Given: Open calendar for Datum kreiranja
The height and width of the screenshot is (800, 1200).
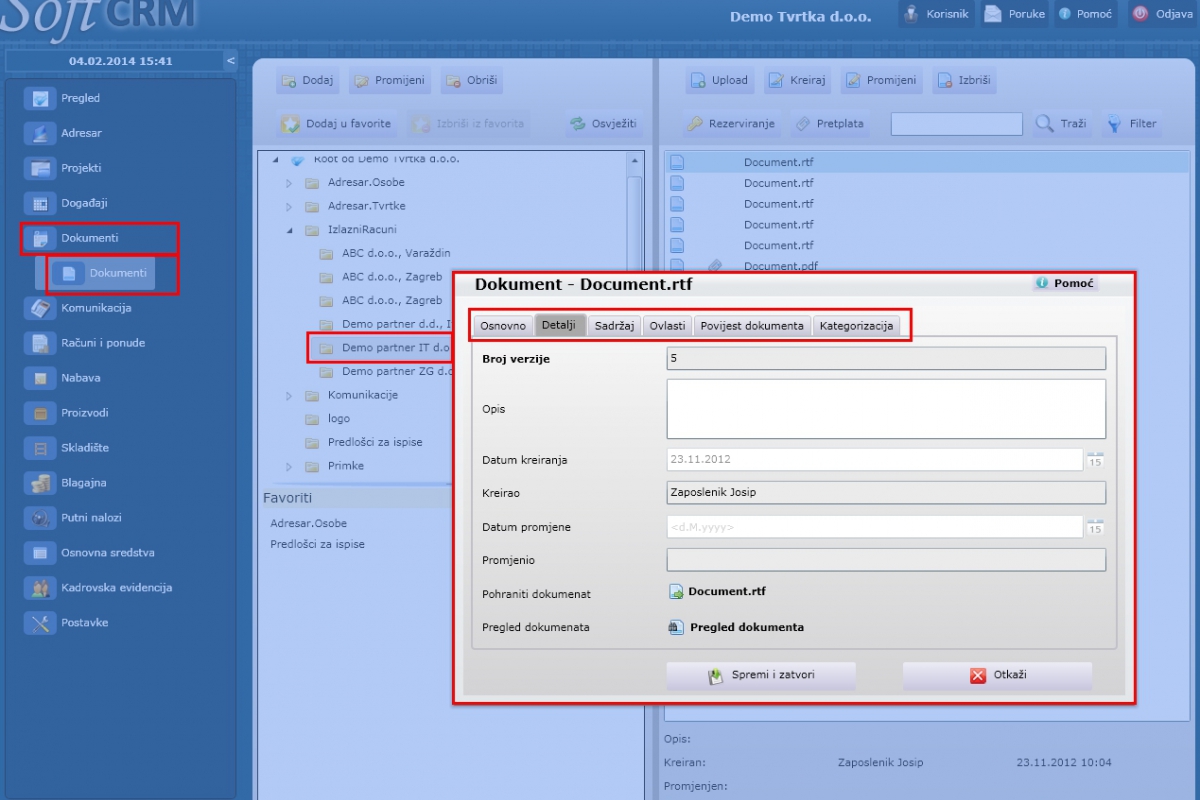Looking at the screenshot, I should [x=1095, y=460].
